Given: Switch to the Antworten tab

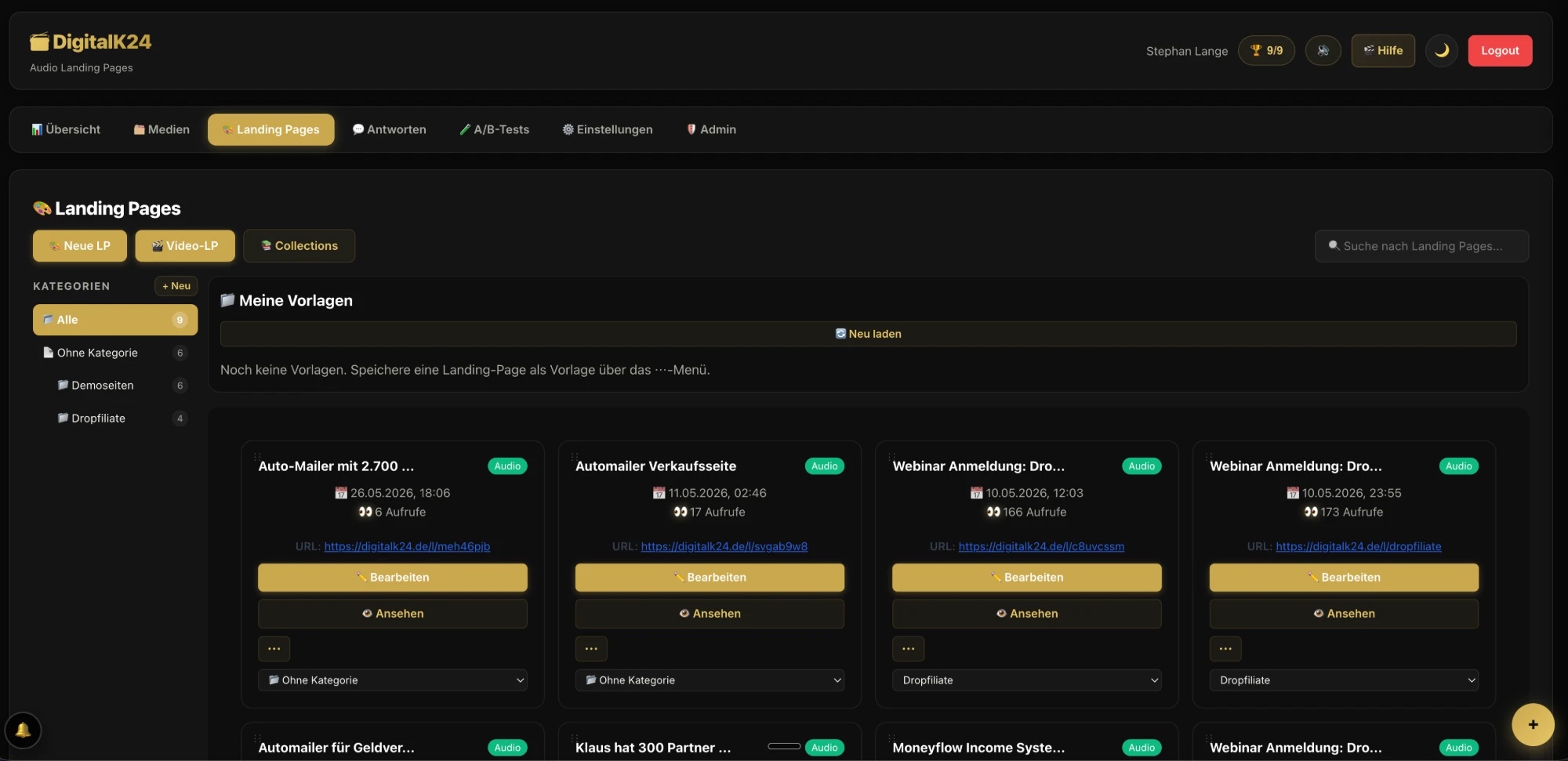Looking at the screenshot, I should (390, 129).
